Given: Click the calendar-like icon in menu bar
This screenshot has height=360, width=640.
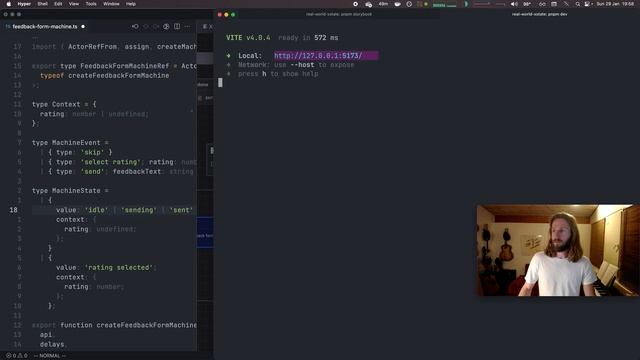Looking at the screenshot, I should 554,4.
